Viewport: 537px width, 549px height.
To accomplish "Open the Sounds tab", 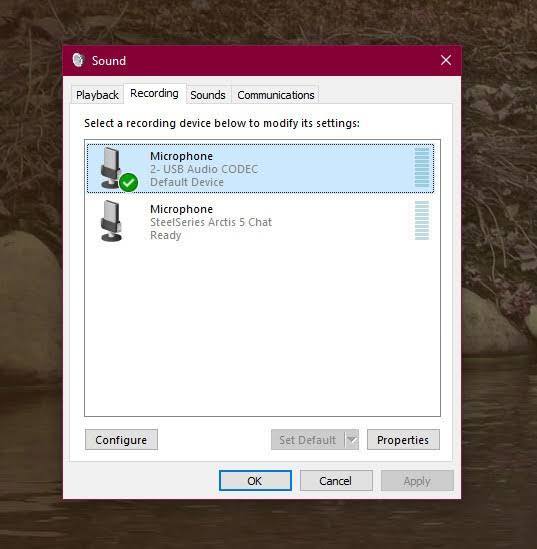I will (208, 95).
